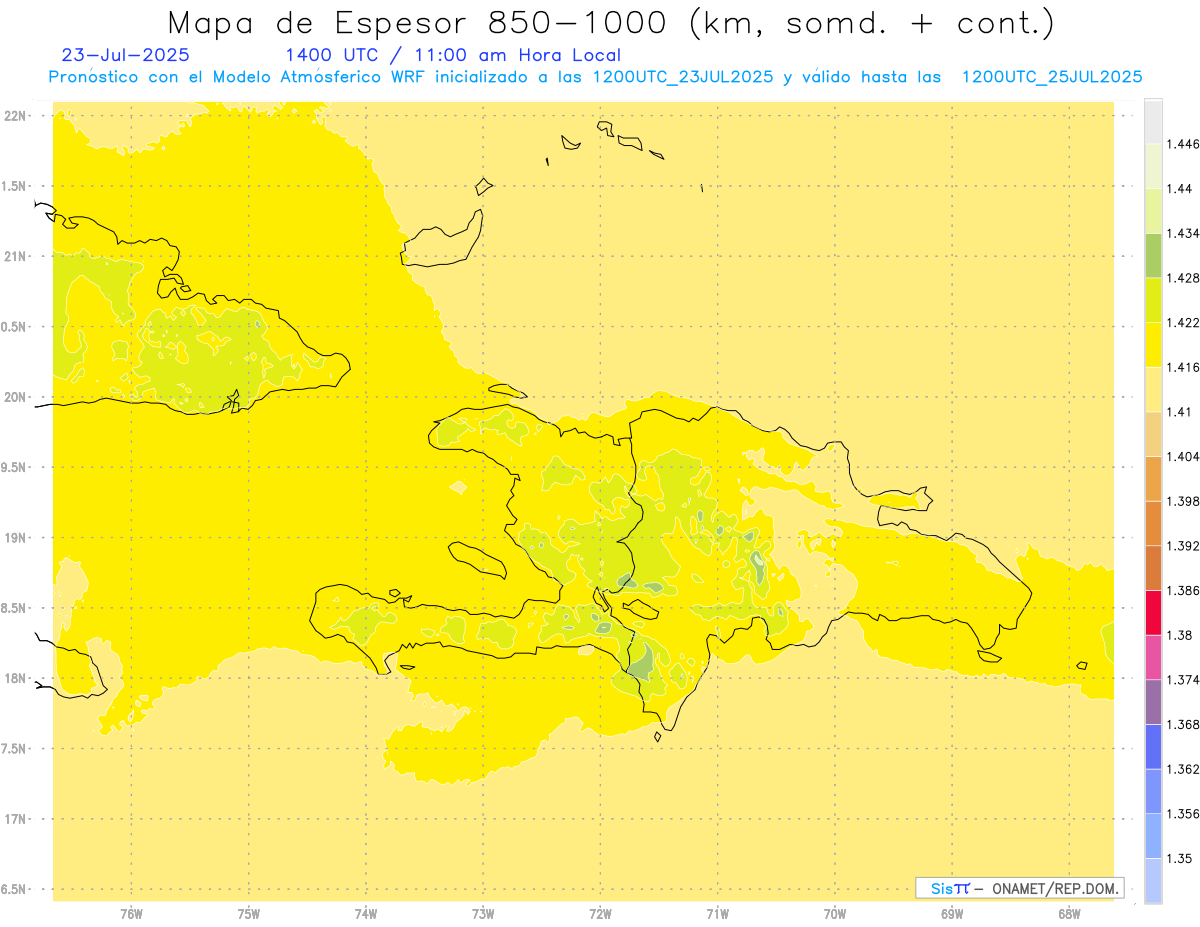Select the date label '23-Jul-2025'
Screen dimensions: 1200x927
point(125,55)
